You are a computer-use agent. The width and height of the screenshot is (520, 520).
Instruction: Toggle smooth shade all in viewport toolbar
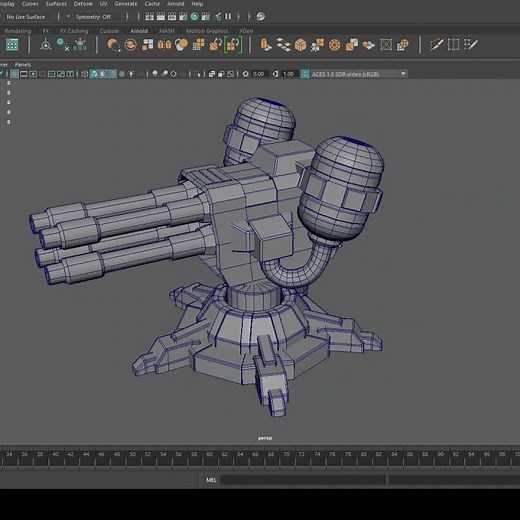pyautogui.click(x=94, y=74)
